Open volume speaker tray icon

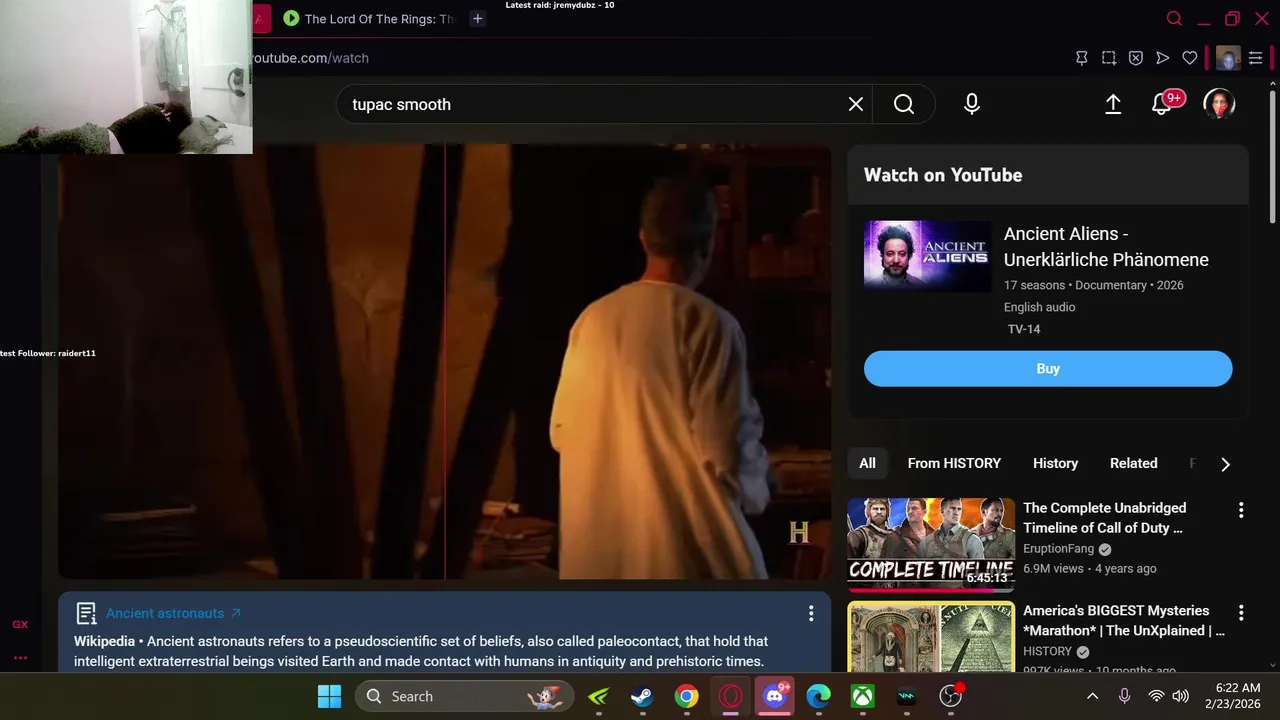pyautogui.click(x=1181, y=696)
